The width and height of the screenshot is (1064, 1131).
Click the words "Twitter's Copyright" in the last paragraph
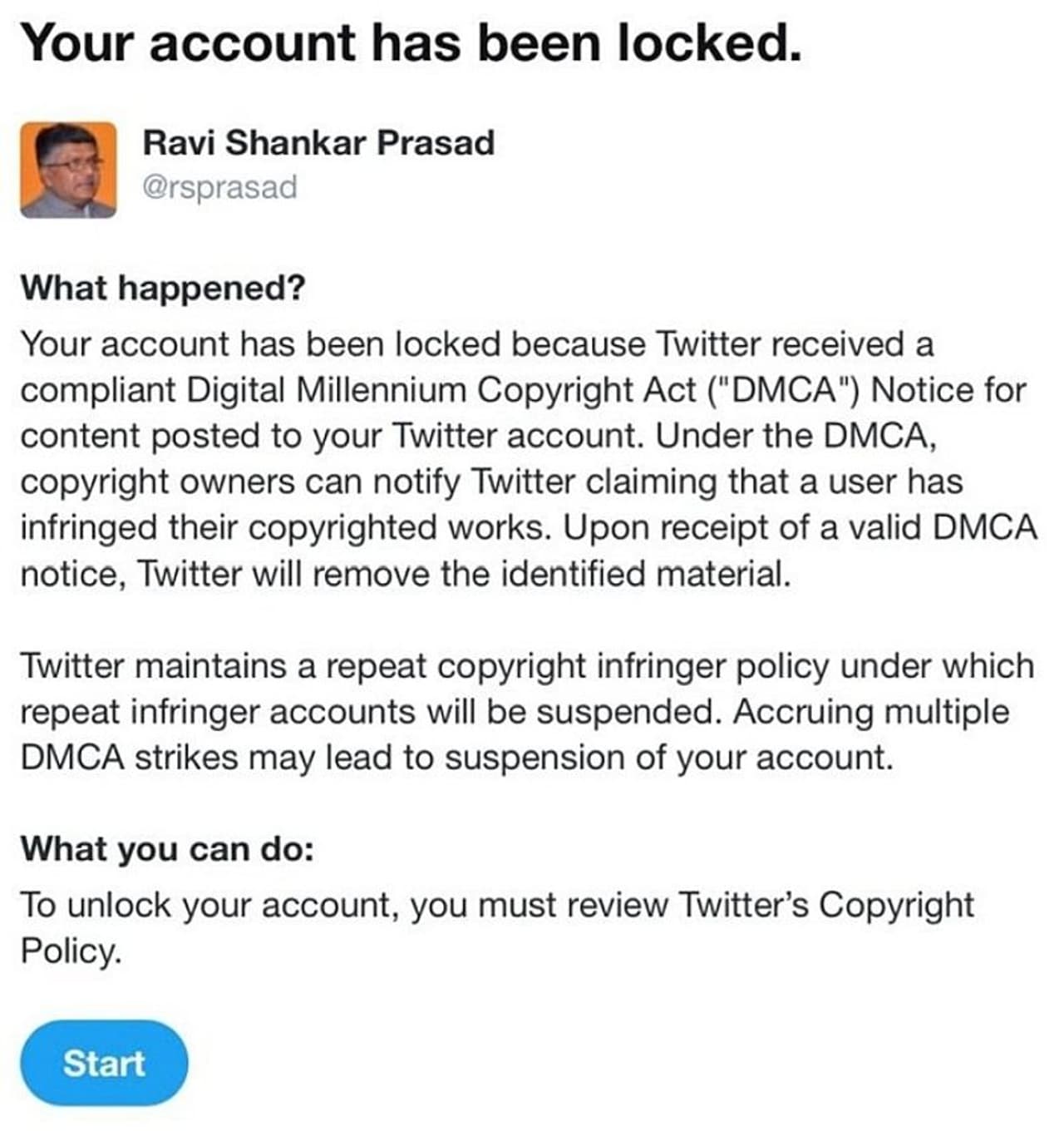[x=826, y=905]
